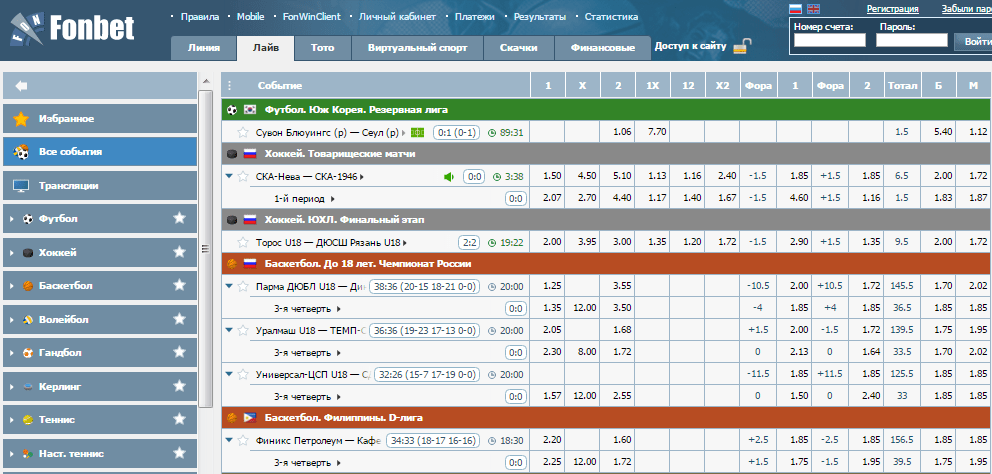Screen dimensions: 992x474
Task: Open the FonWinClient link
Action: pyautogui.click(x=311, y=17)
